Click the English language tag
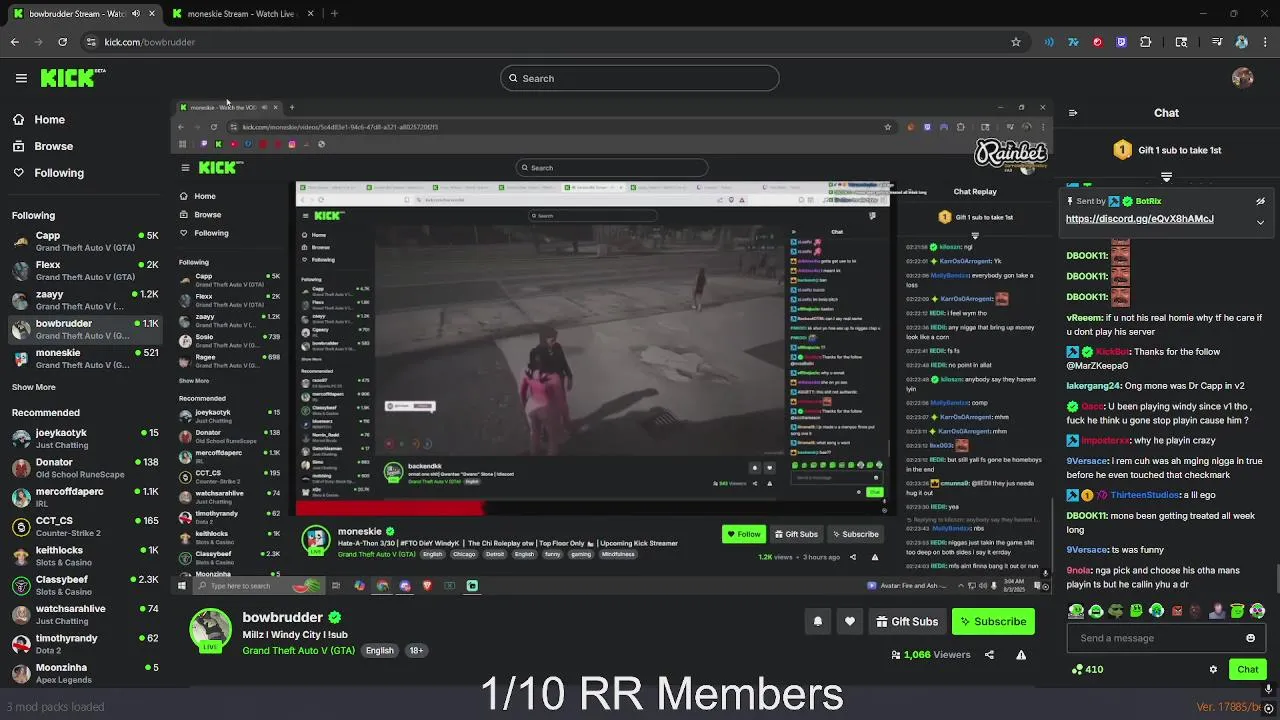Viewport: 1280px width, 720px height. pyautogui.click(x=380, y=650)
